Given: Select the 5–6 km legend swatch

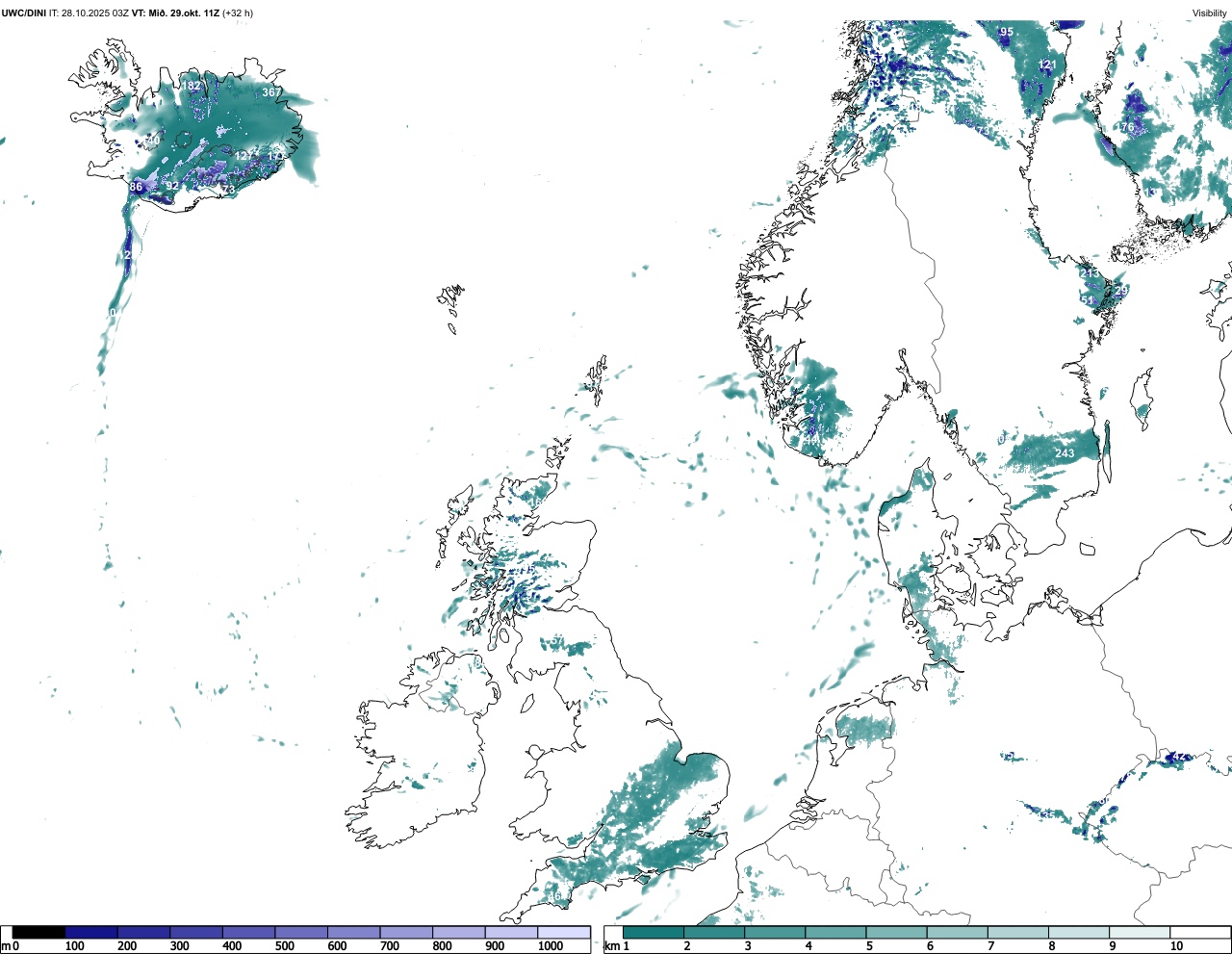Looking at the screenshot, I should tap(896, 933).
